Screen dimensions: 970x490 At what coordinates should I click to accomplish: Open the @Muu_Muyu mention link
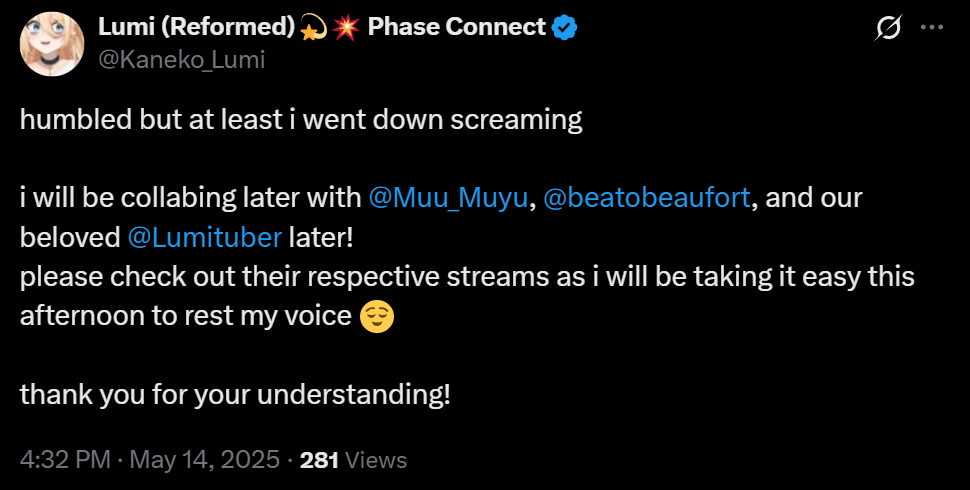pyautogui.click(x=449, y=198)
